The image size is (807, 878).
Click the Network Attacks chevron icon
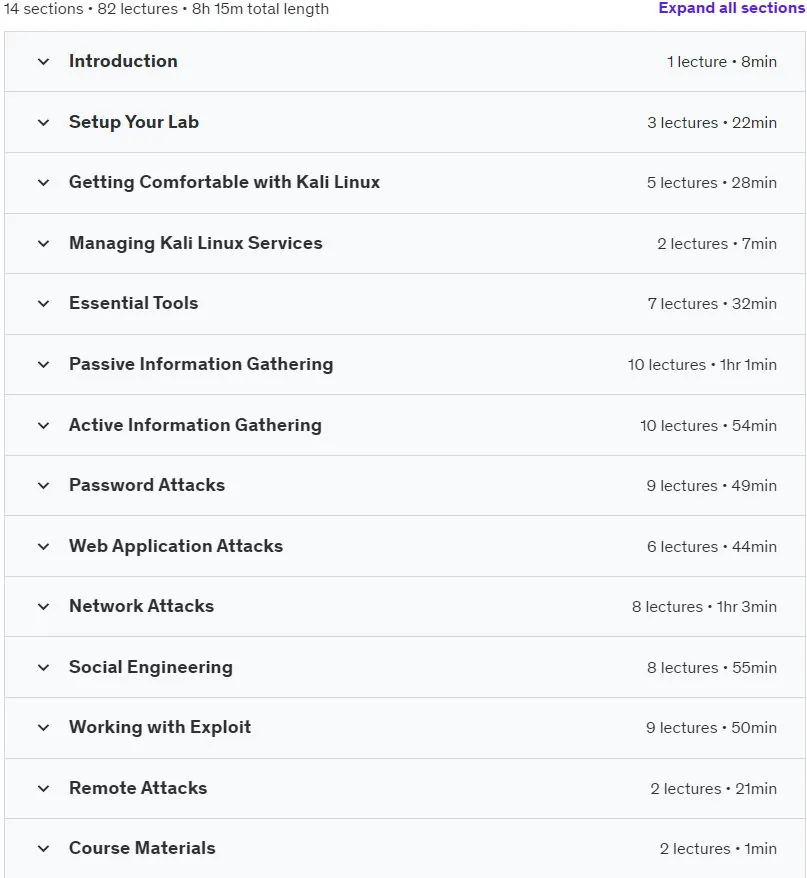click(43, 606)
